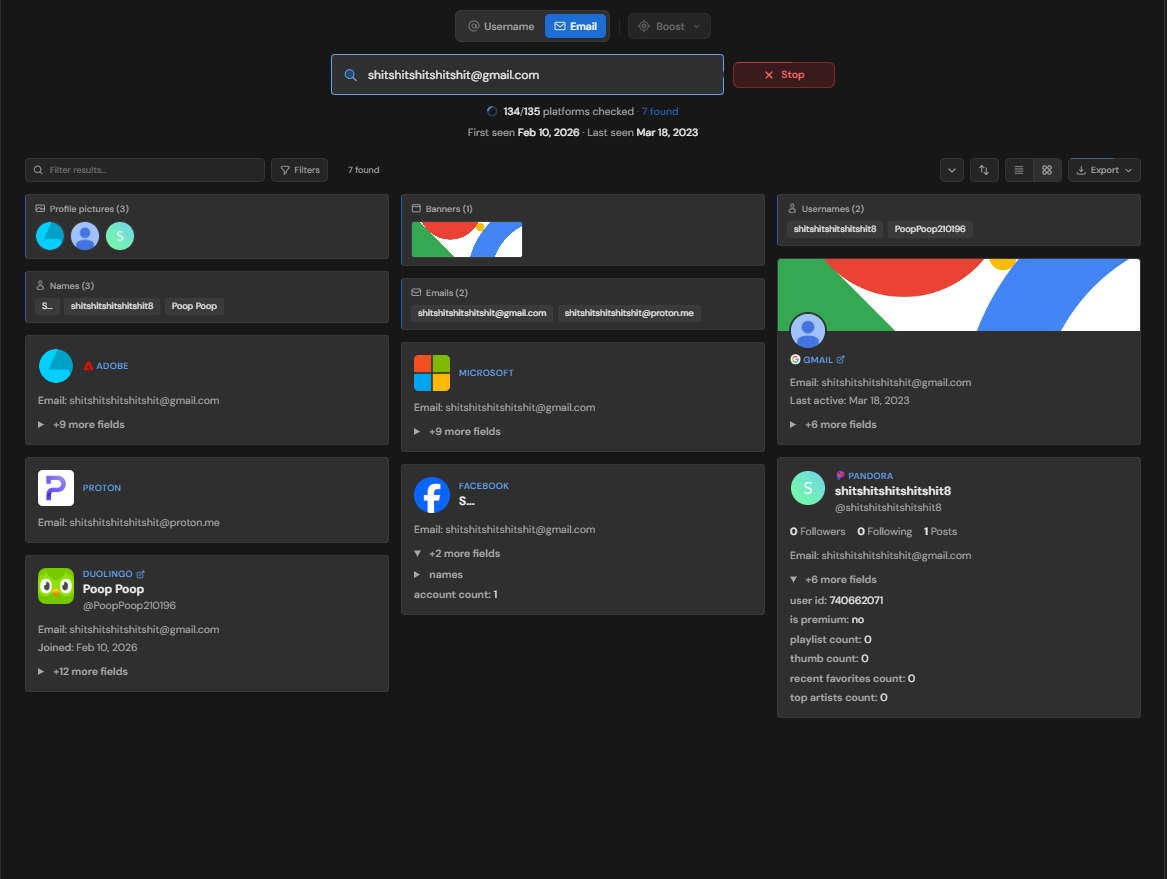Image resolution: width=1167 pixels, height=879 pixels.
Task: Click the Gmail card banner image
Action: [959, 295]
